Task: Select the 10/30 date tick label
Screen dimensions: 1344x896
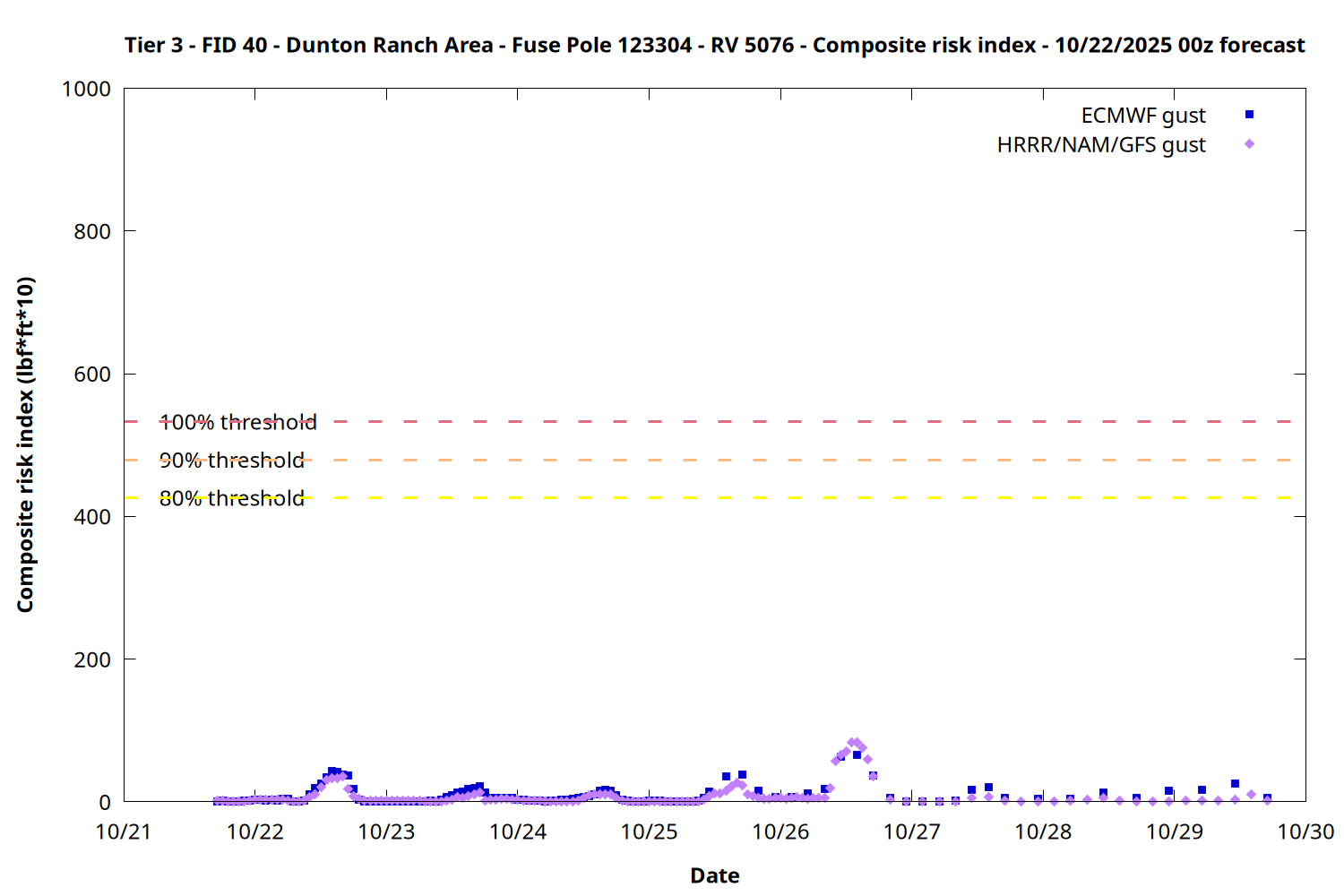Action: click(1305, 831)
